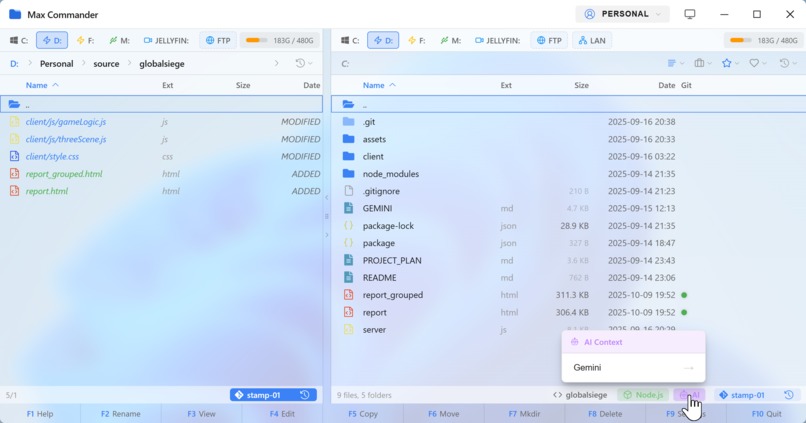Switch right panel to M: network drive

[x=450, y=41]
